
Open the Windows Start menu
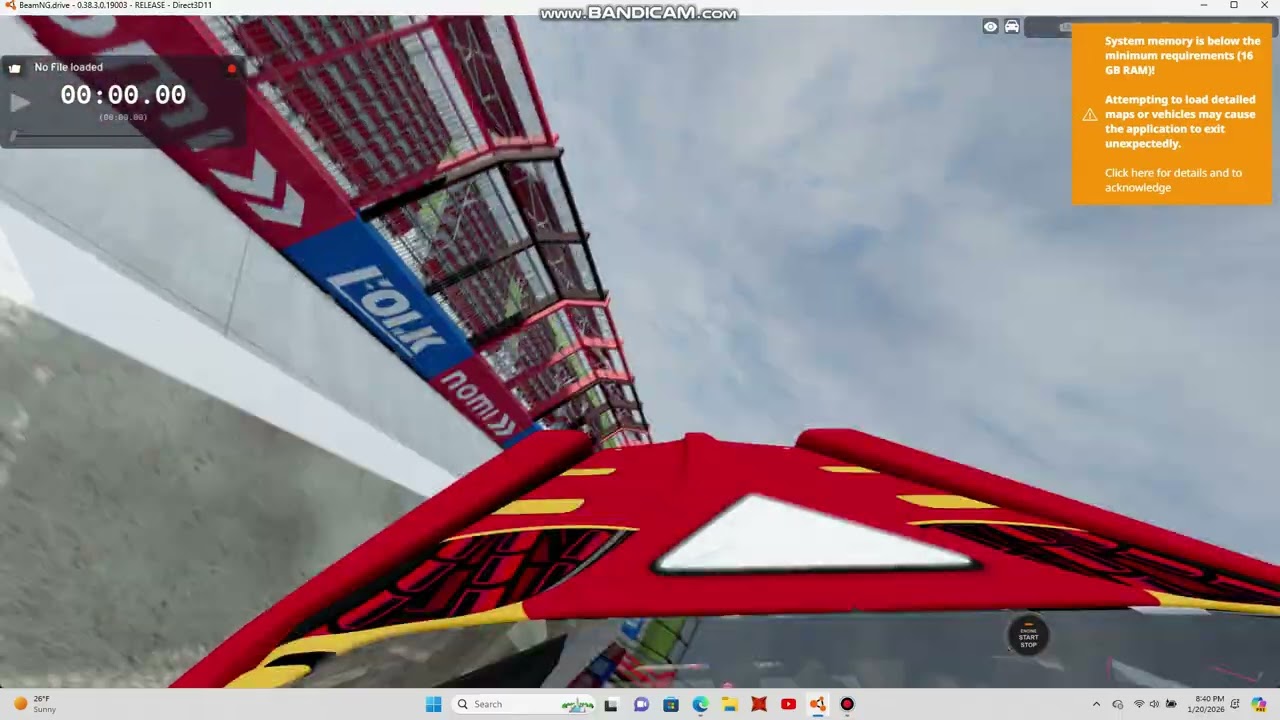click(433, 704)
